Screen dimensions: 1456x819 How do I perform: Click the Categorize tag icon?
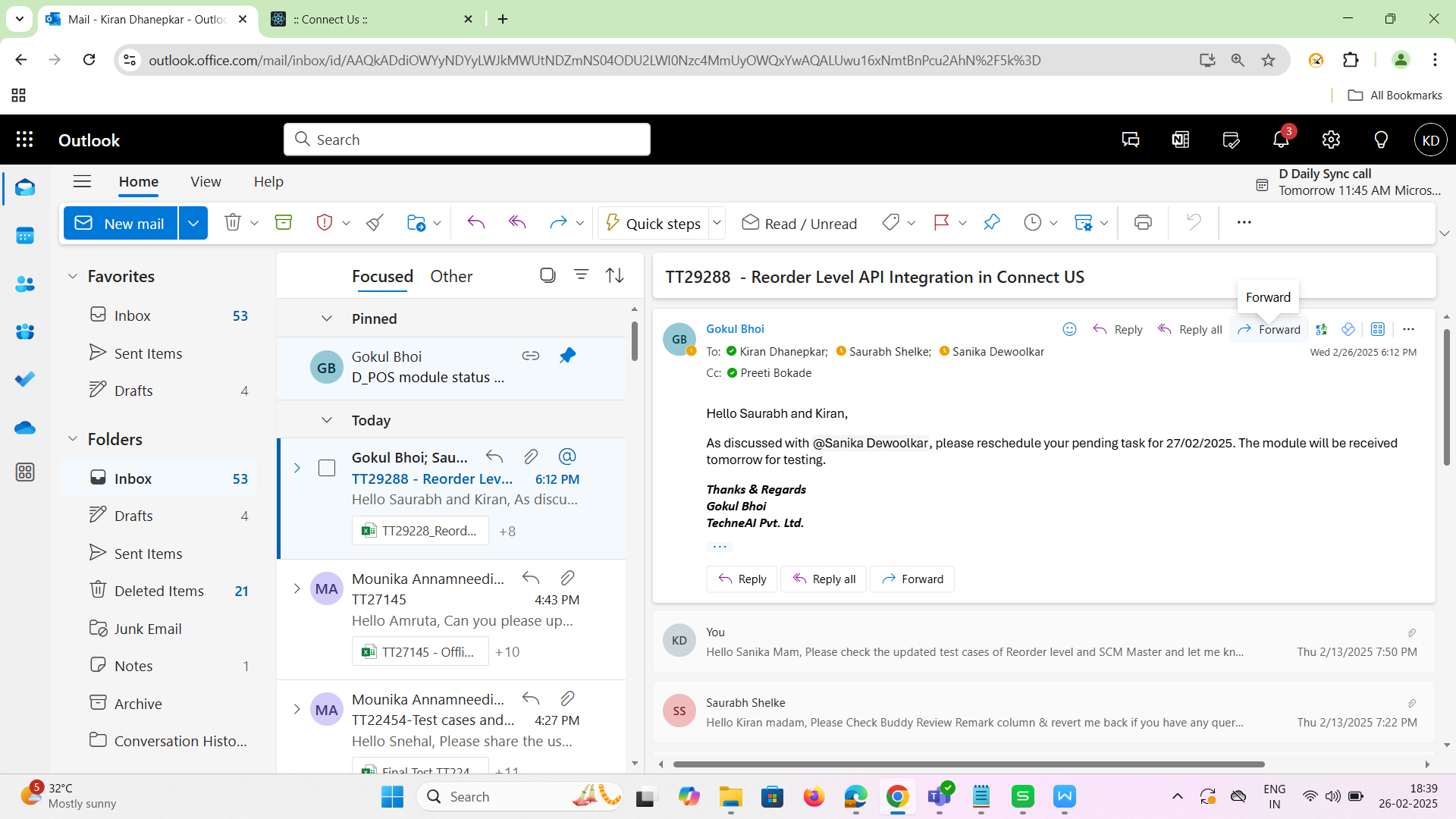pos(891,223)
